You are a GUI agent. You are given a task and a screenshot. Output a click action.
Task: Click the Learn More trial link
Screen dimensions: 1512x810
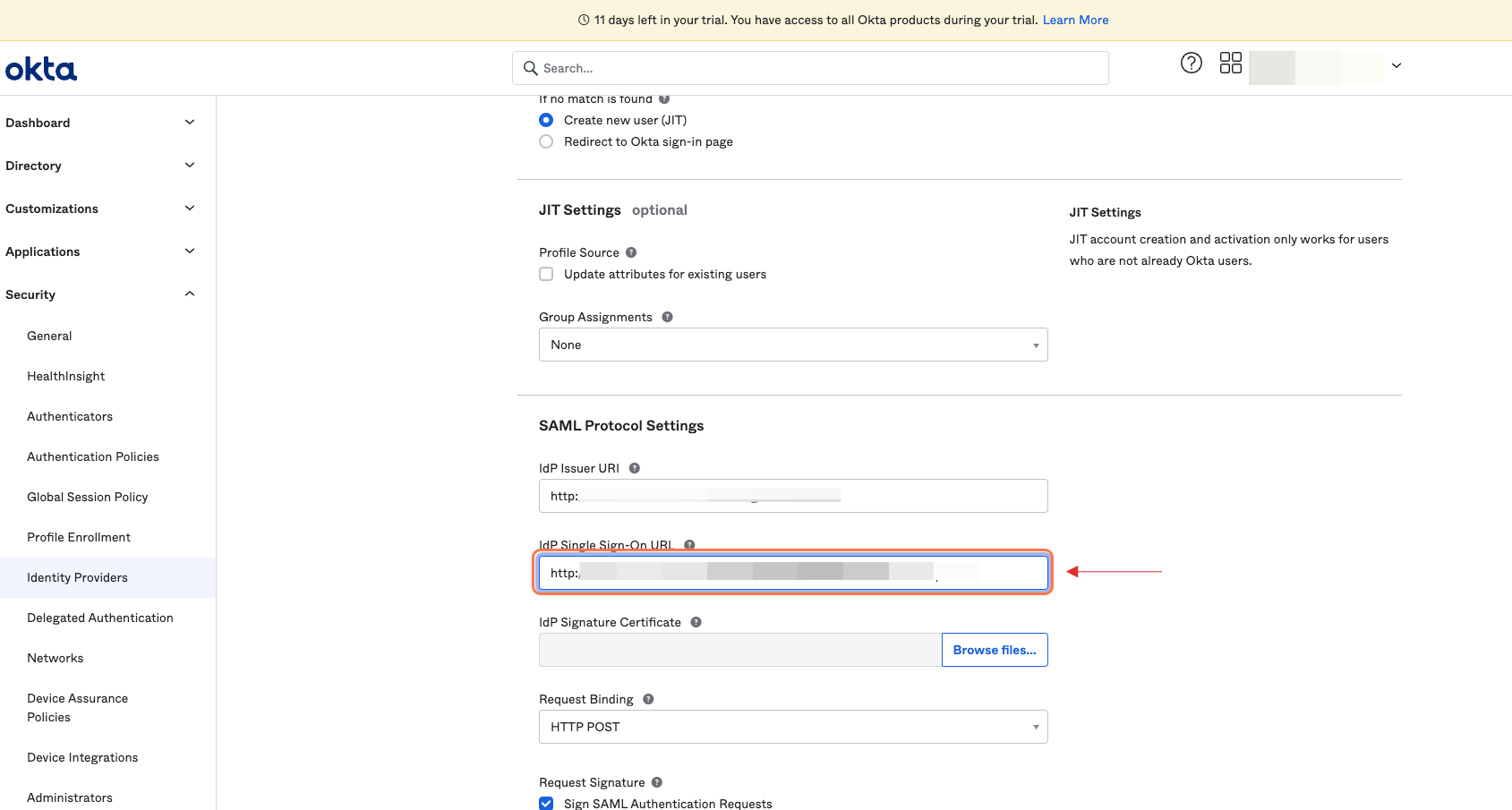tap(1075, 20)
